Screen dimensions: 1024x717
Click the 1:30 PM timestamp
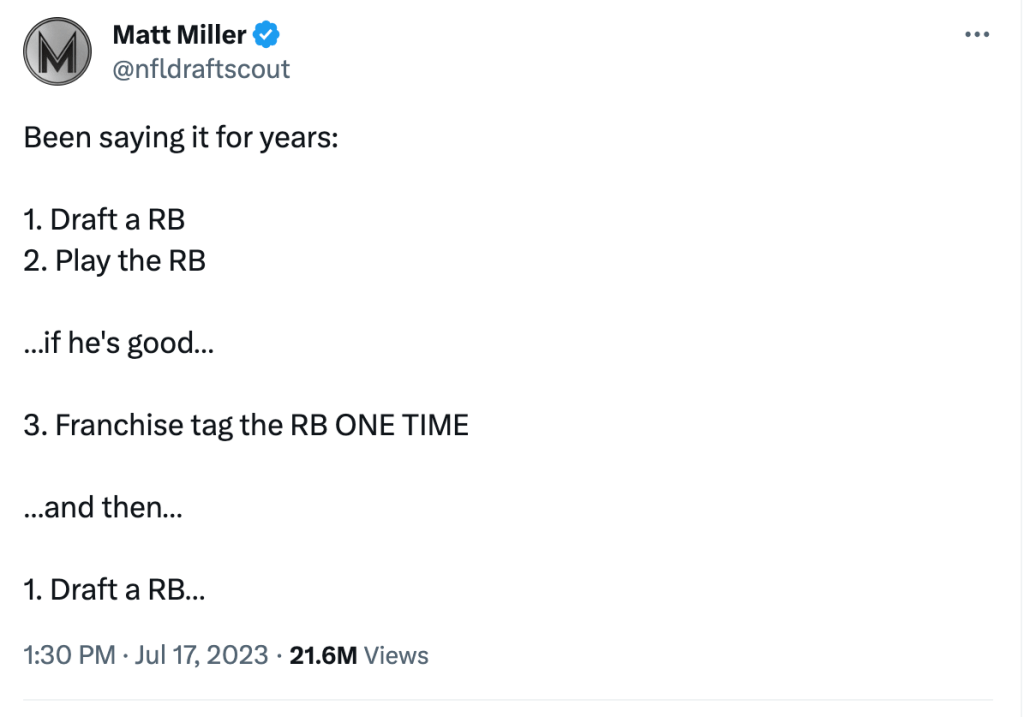pos(68,656)
